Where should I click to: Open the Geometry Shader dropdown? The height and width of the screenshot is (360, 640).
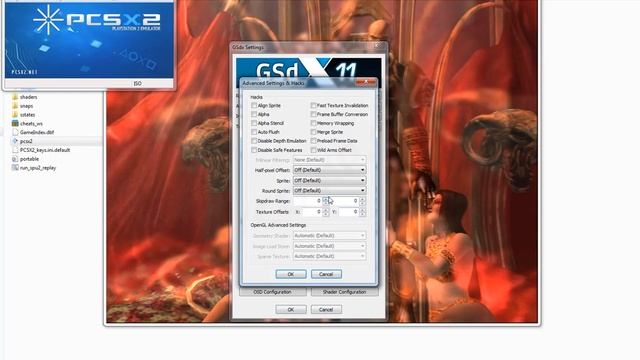(x=329, y=236)
